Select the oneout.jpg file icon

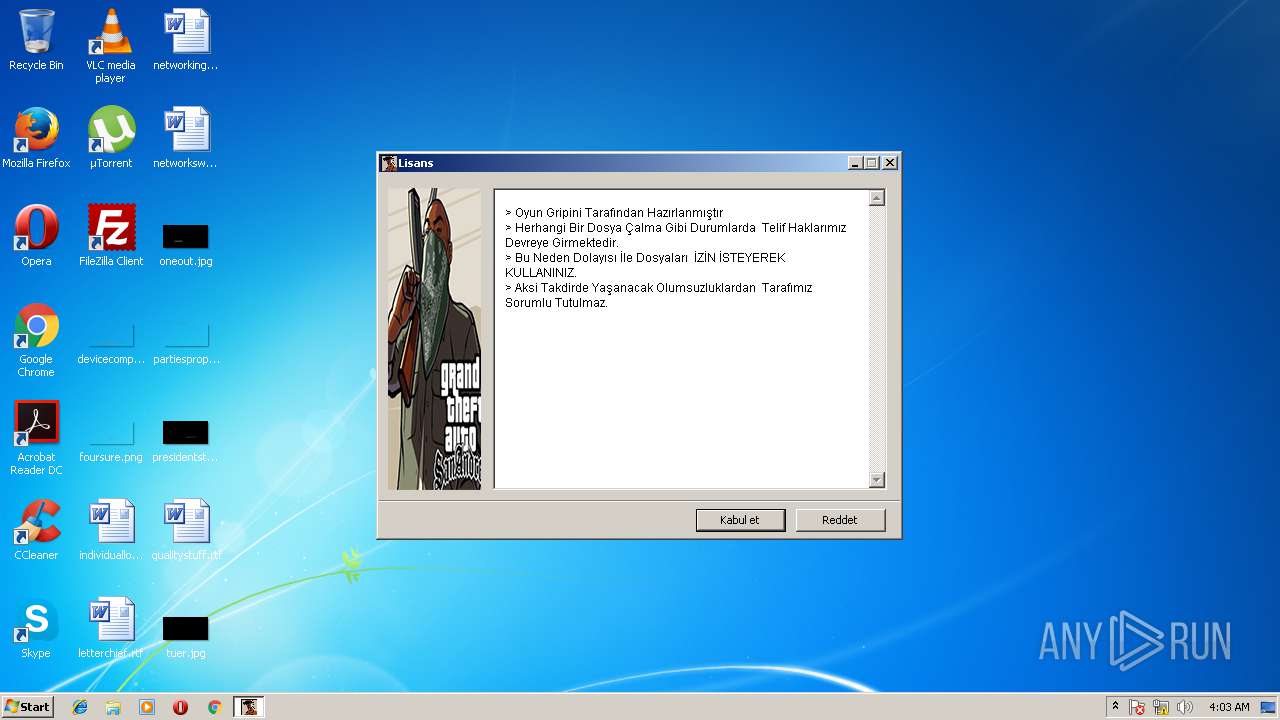pos(186,245)
